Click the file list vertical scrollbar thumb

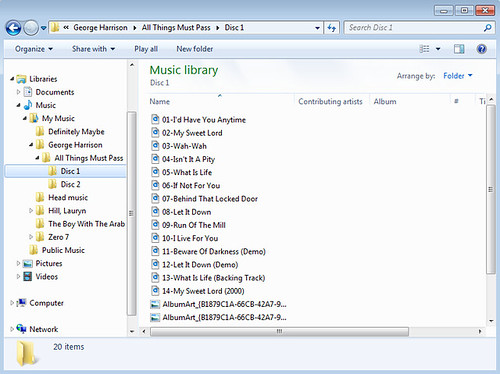(x=491, y=189)
